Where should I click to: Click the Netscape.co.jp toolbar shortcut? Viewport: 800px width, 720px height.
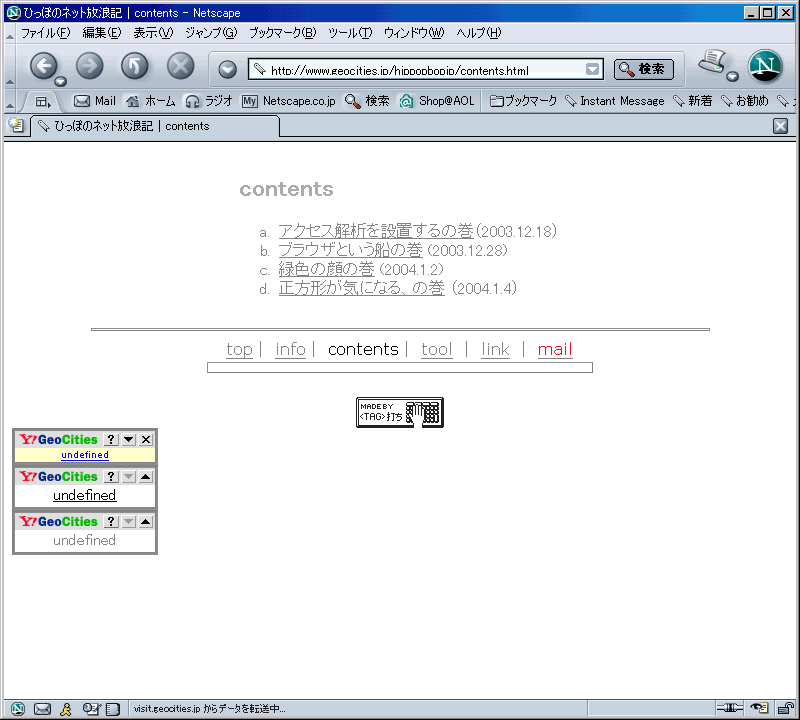tap(289, 101)
